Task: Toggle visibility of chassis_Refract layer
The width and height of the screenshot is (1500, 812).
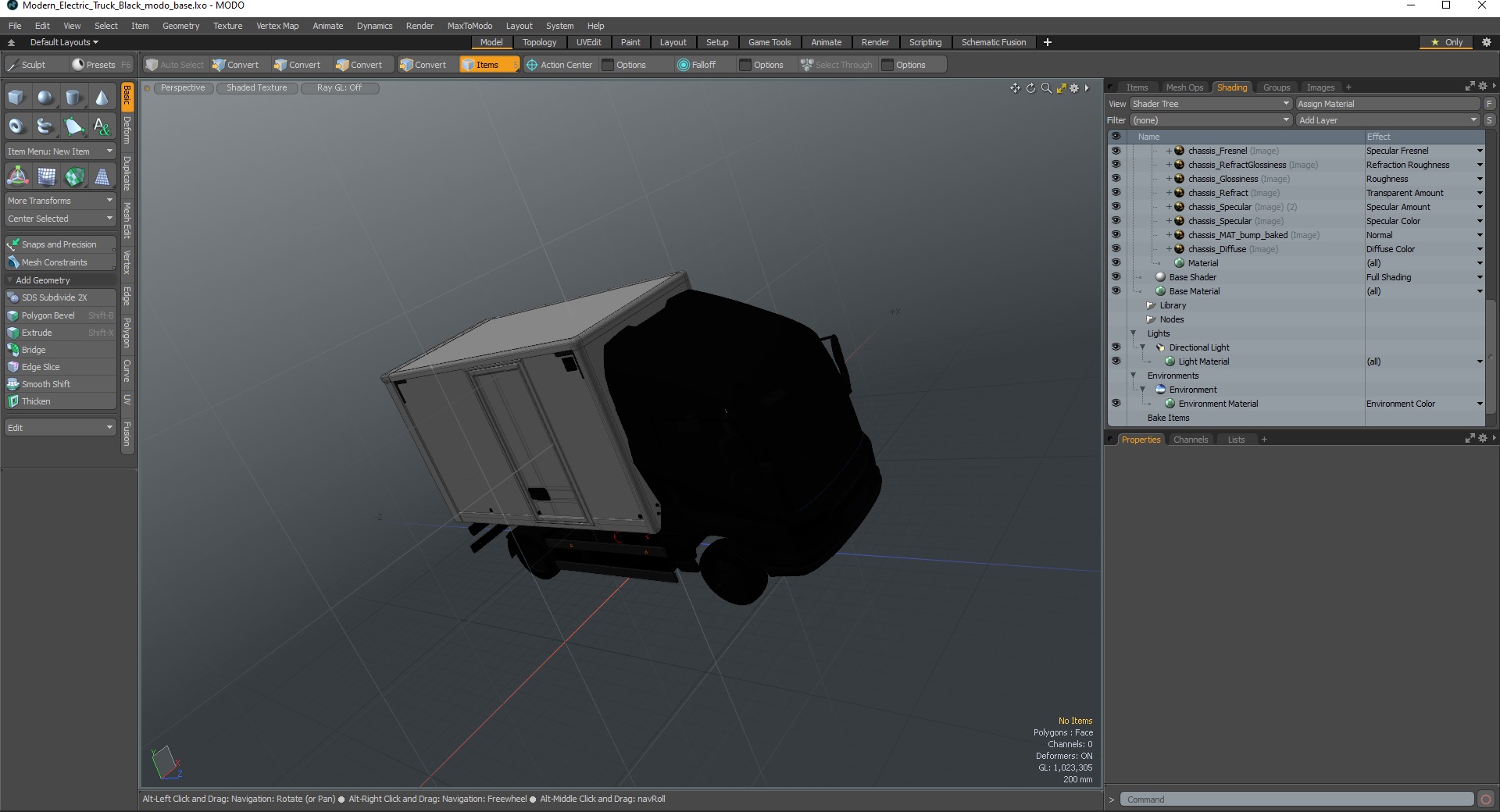Action: pos(1116,193)
